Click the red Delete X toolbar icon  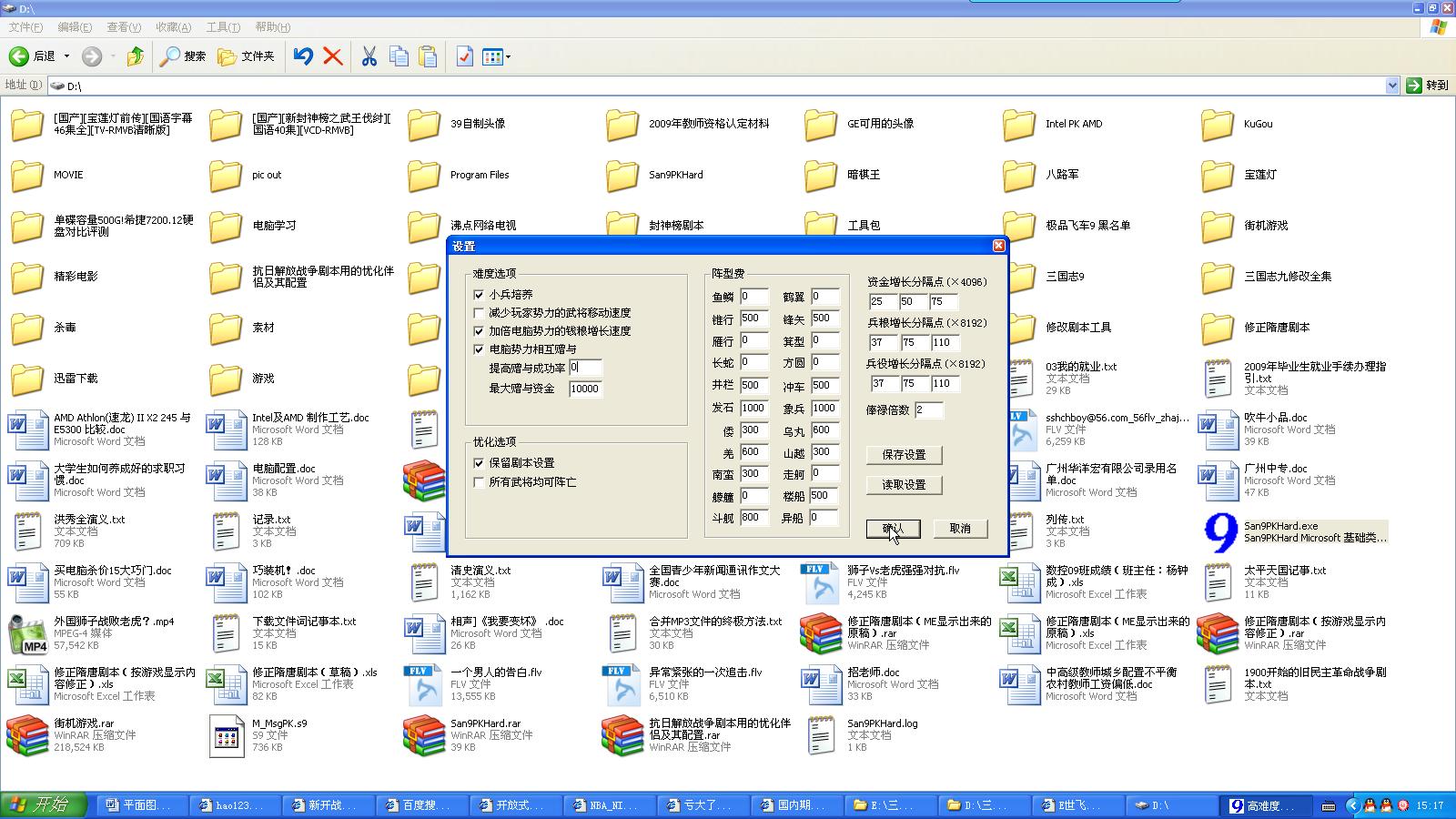click(333, 56)
